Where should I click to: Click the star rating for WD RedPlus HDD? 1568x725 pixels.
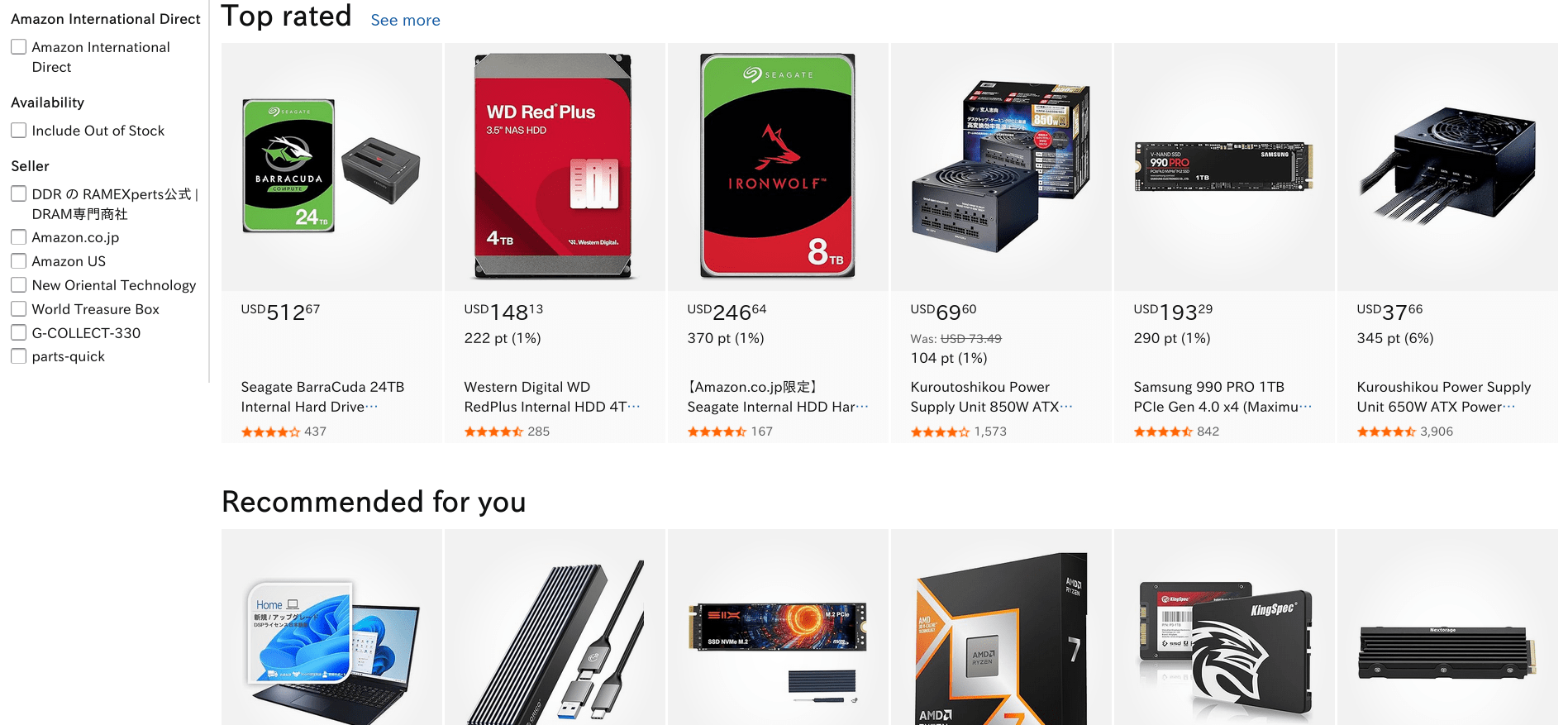coord(493,432)
